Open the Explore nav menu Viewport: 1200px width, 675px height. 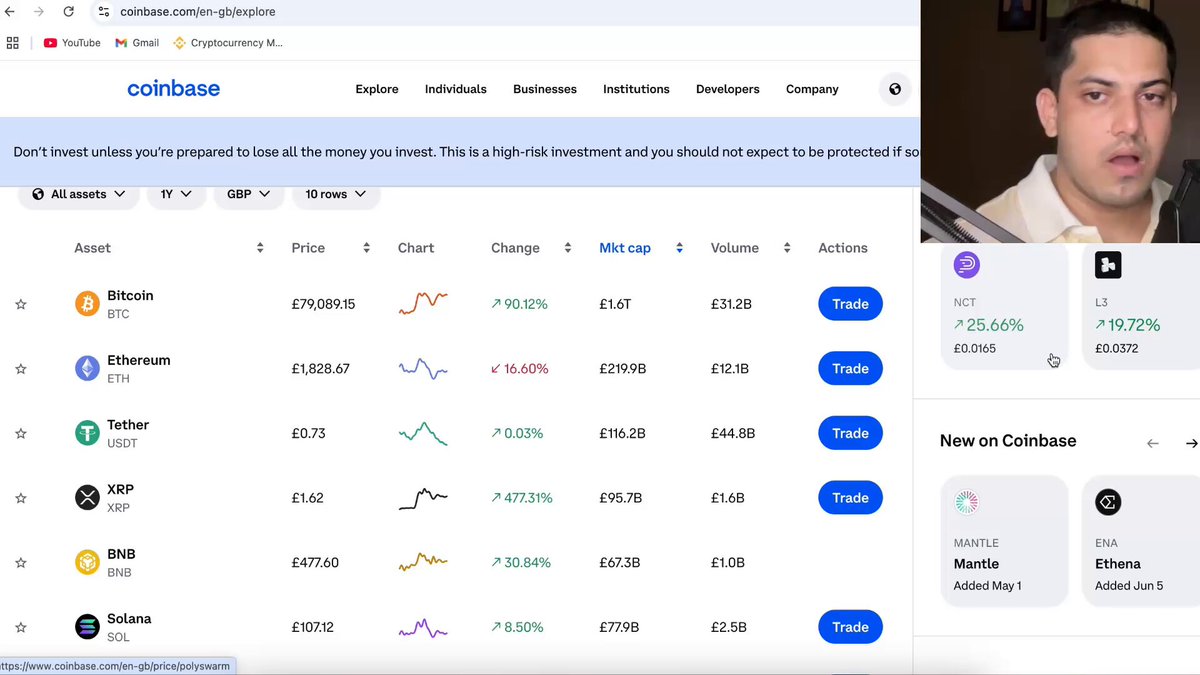[x=377, y=89]
